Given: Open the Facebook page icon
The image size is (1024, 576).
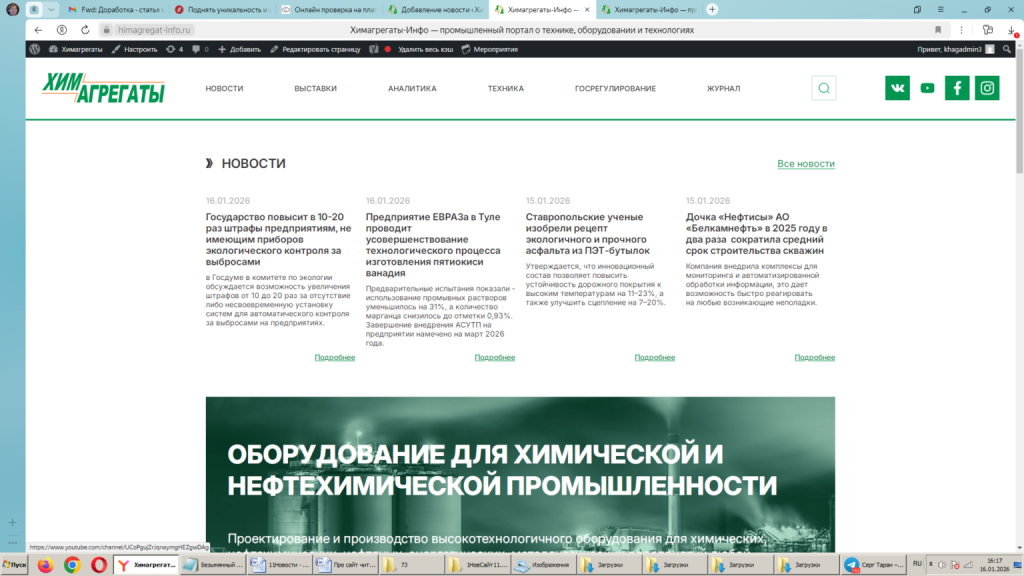Looking at the screenshot, I should (957, 88).
